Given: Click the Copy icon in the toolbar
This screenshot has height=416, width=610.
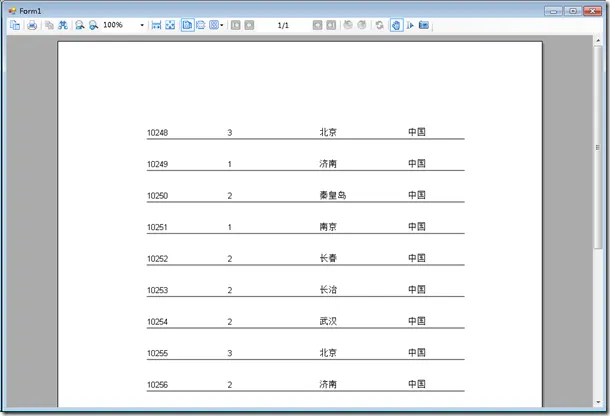Looking at the screenshot, I should [x=49, y=25].
